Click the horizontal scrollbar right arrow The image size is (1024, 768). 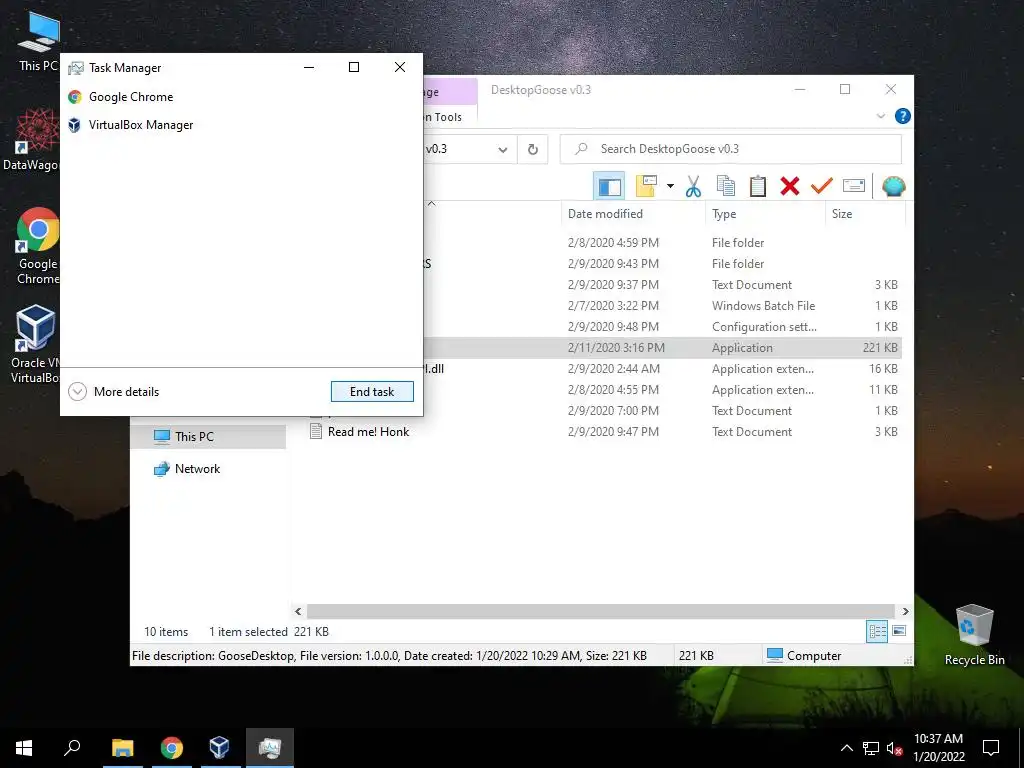[x=905, y=611]
